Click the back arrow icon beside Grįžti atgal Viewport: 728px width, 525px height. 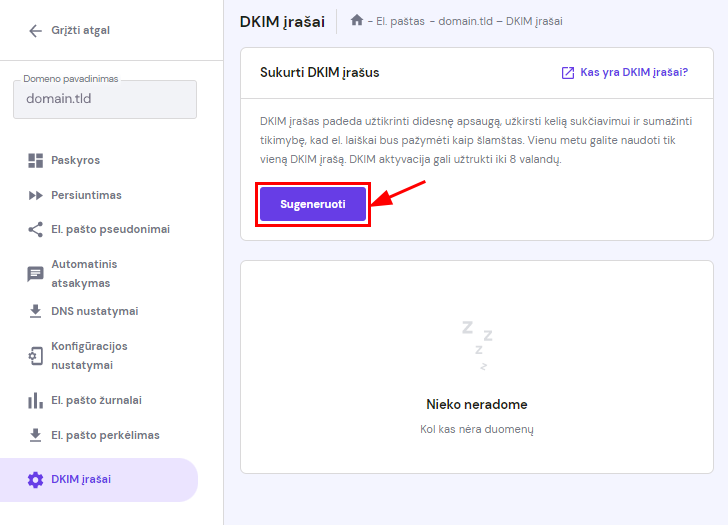(36, 30)
